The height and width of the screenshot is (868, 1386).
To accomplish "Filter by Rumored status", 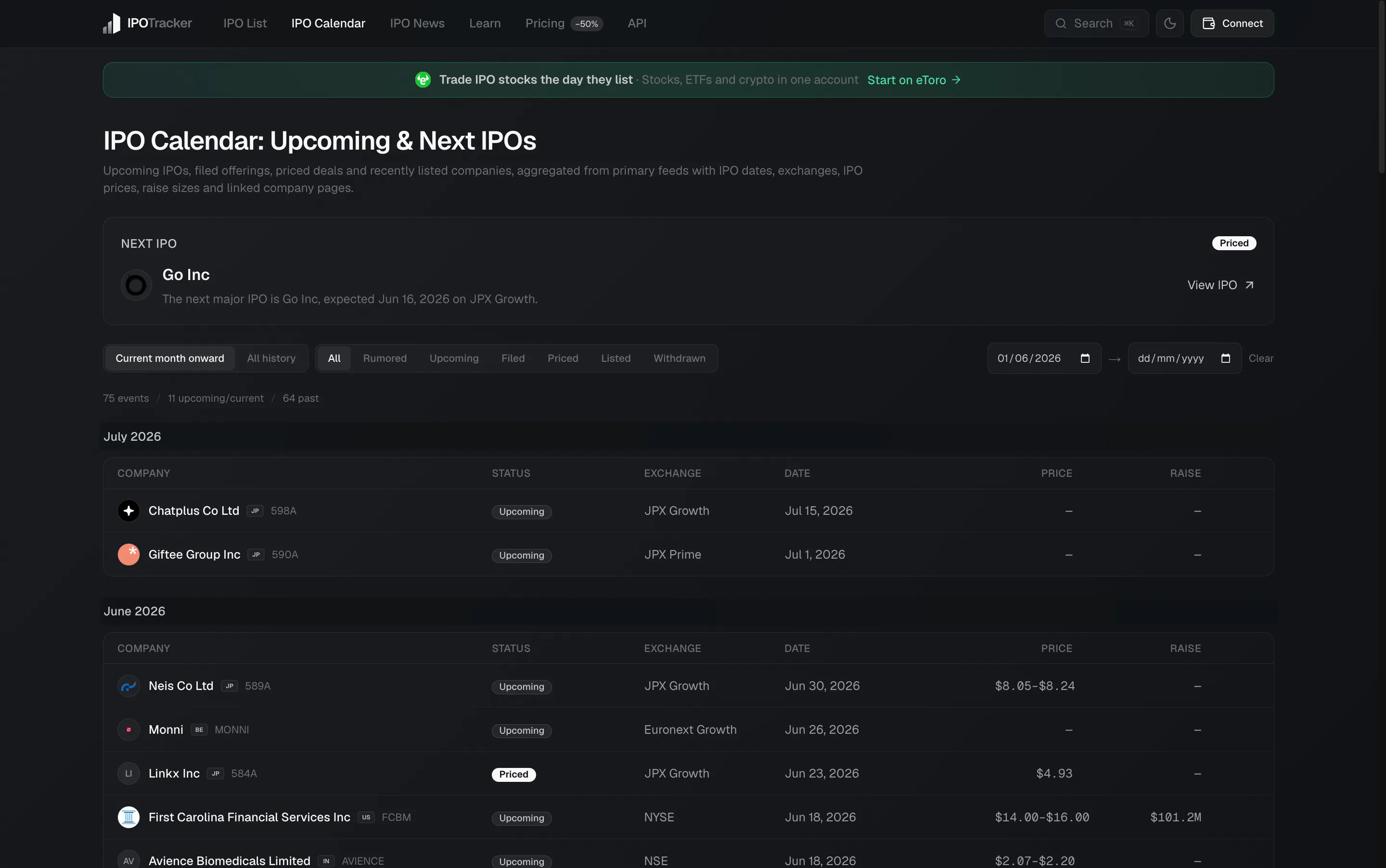I will [385, 358].
